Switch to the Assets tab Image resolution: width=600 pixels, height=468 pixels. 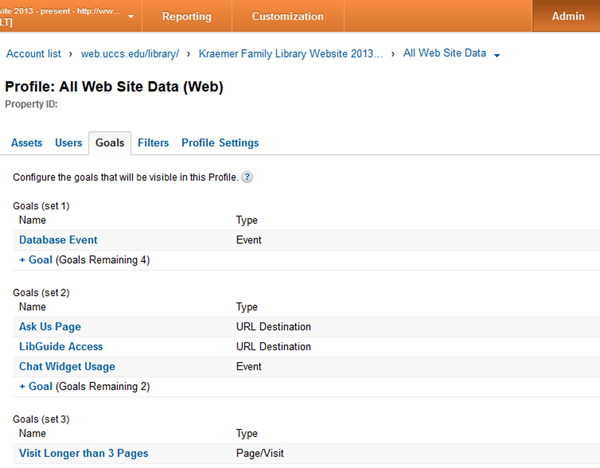point(26,143)
